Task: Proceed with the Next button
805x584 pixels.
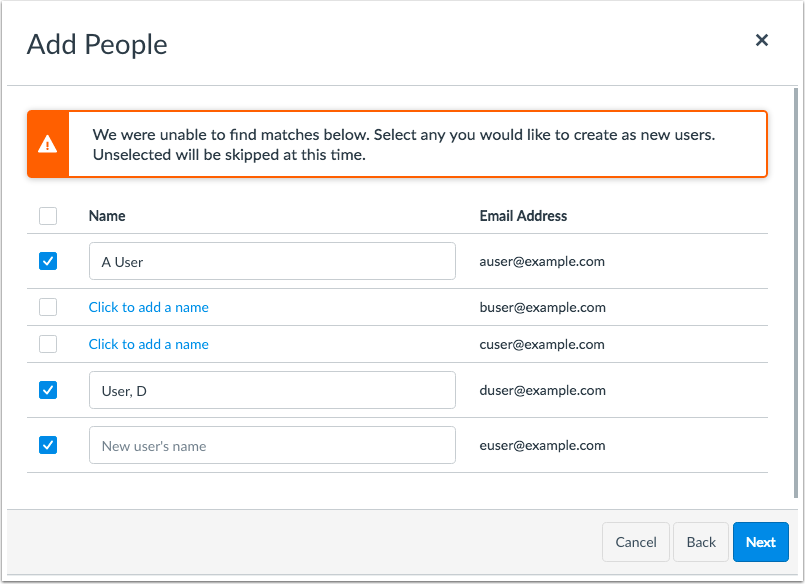Action: pyautogui.click(x=760, y=542)
